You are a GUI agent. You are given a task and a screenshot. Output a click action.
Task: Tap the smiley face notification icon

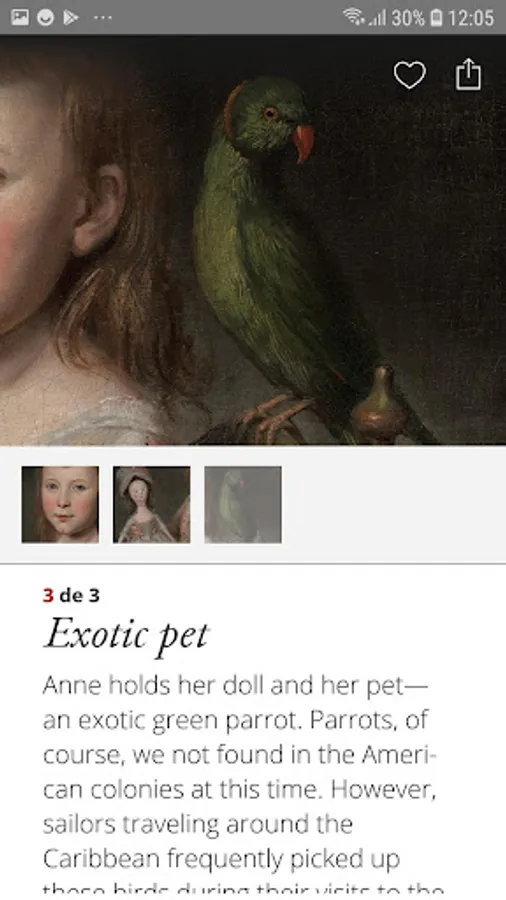pos(45,18)
